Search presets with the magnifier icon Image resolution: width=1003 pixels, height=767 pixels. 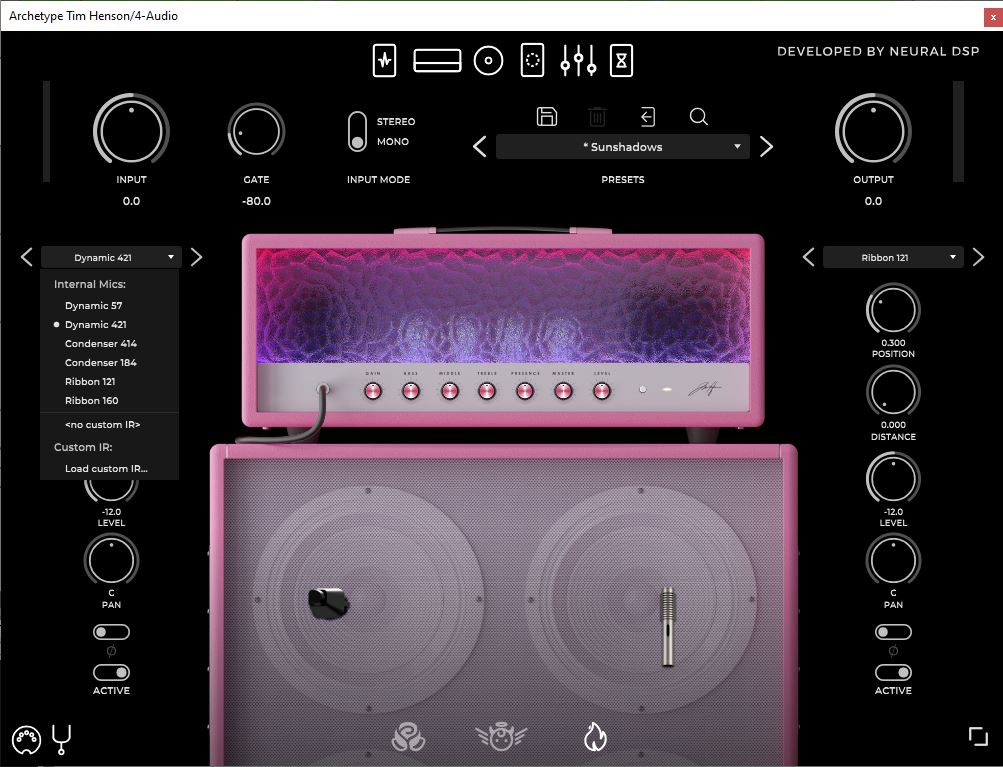pos(699,116)
